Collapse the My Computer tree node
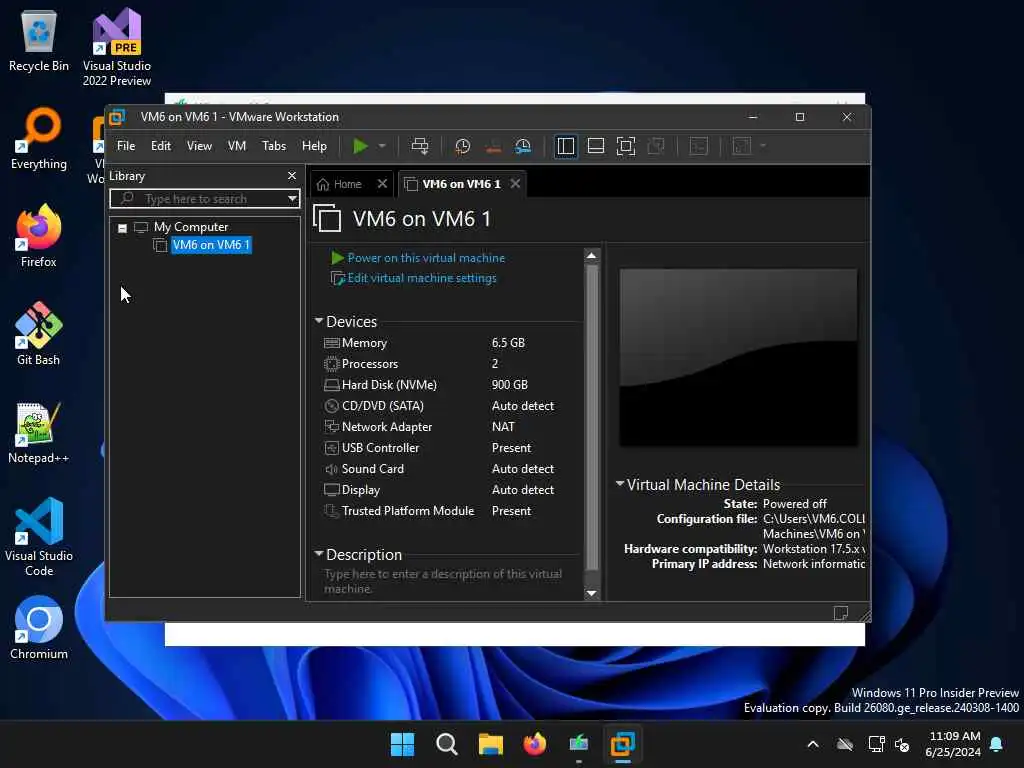 [122, 228]
